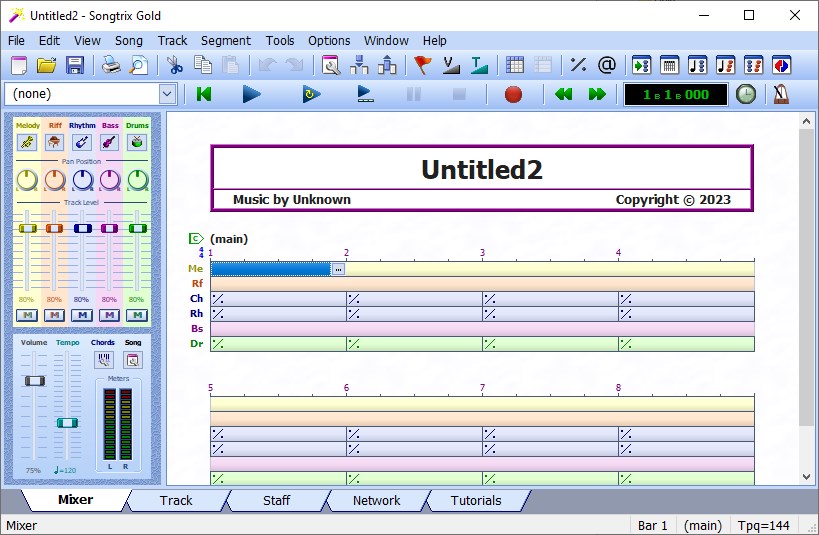Start recording with the red Record button
Viewport: 819px width, 535px height.
[x=513, y=95]
